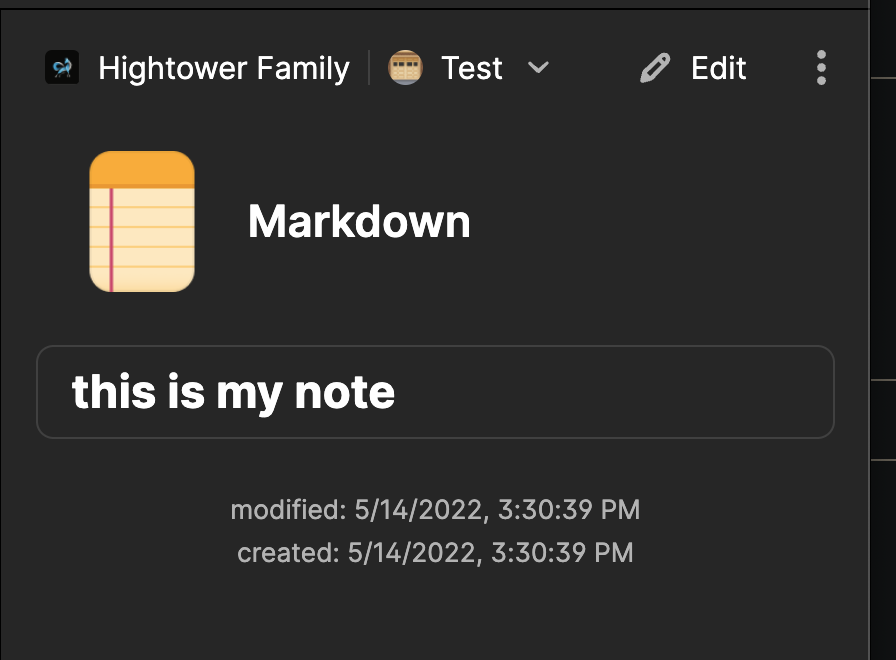The image size is (896, 660).
Task: Click the divider between Hightower Family and Test
Action: (369, 68)
